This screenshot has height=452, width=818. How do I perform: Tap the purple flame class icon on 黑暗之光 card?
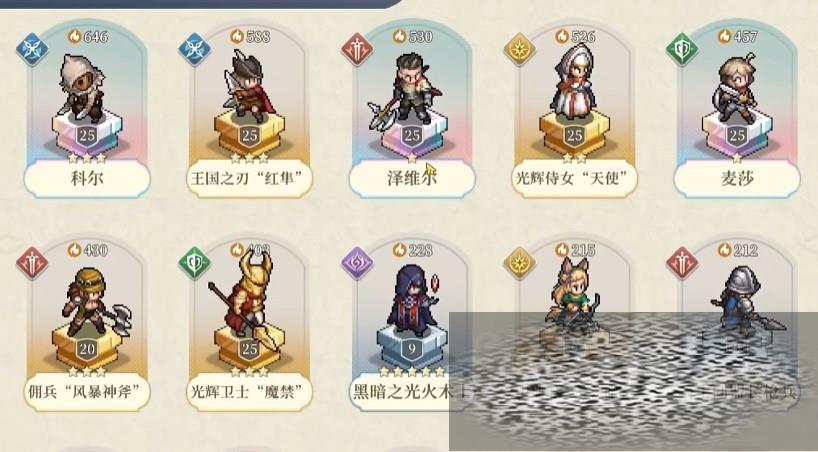pyautogui.click(x=357, y=263)
